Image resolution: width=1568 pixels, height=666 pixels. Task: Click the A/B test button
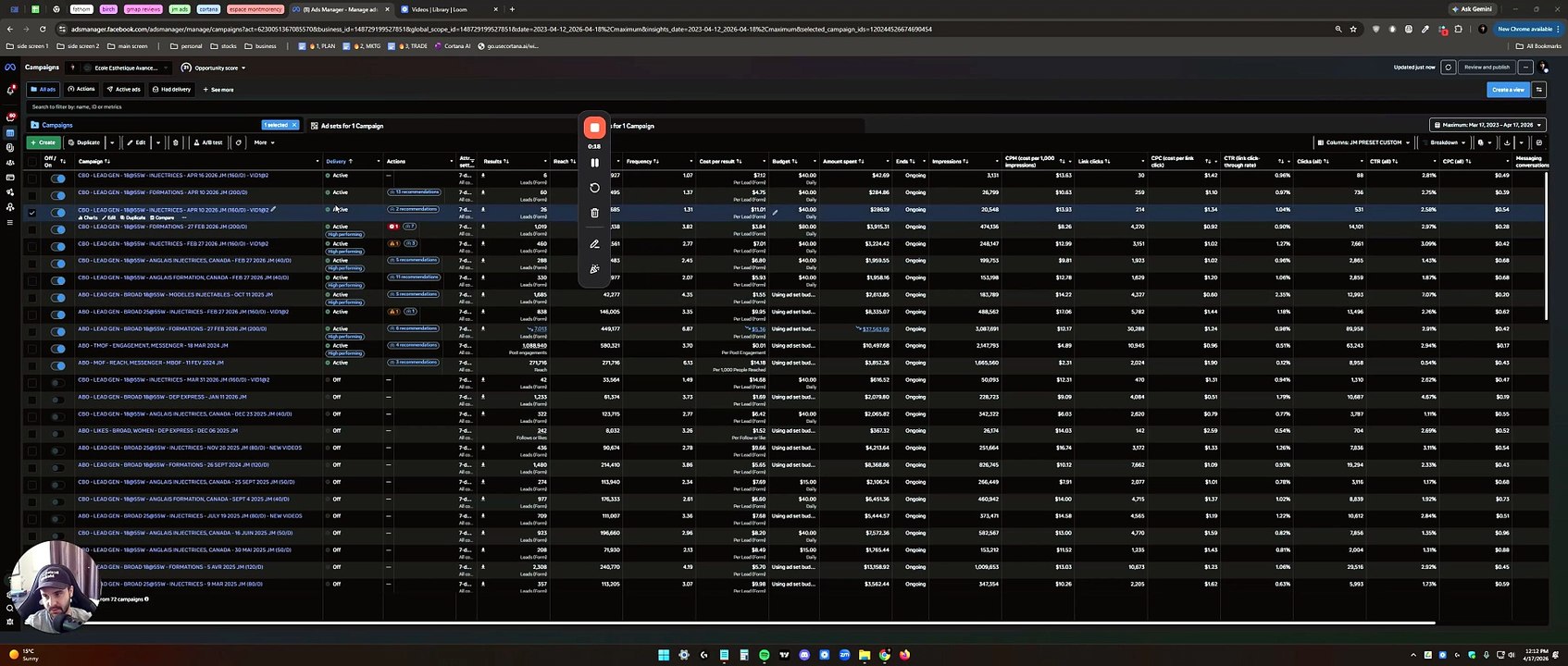pyautogui.click(x=208, y=142)
